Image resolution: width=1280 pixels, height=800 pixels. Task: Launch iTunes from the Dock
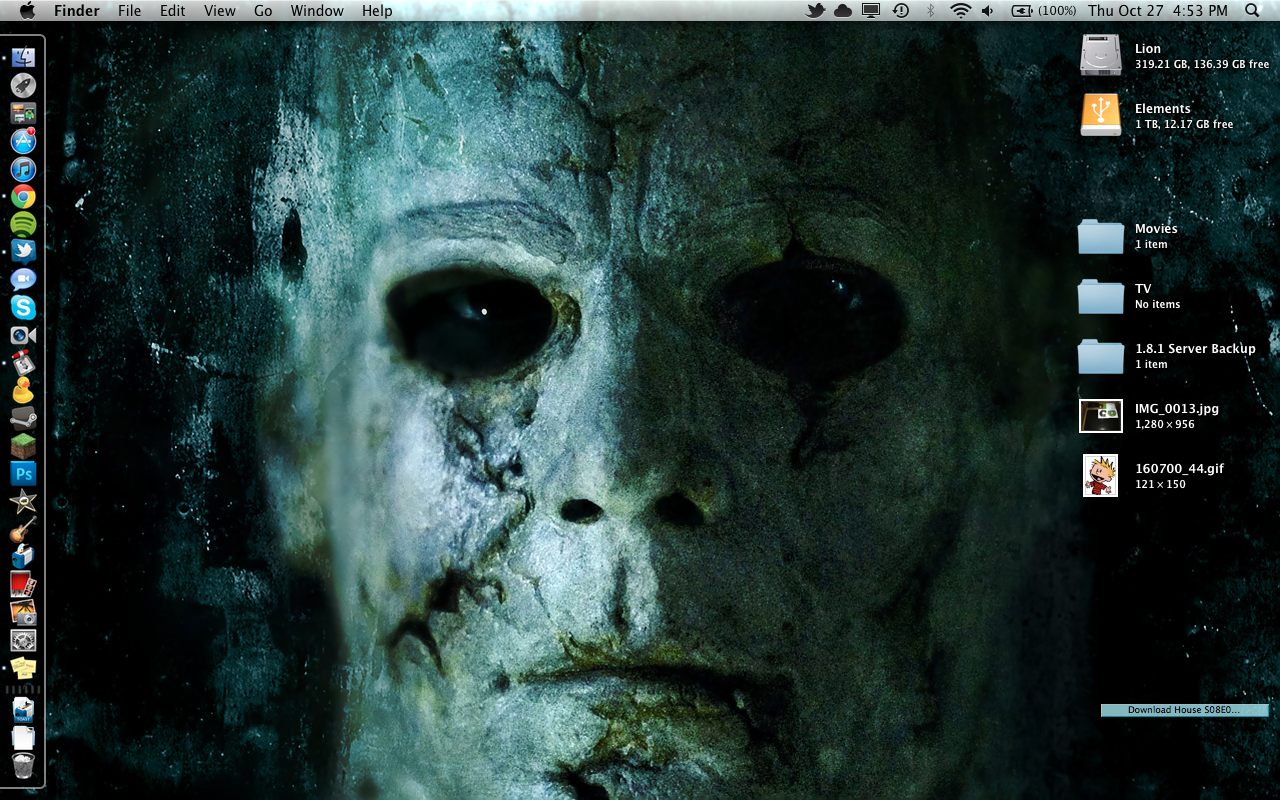(x=24, y=169)
